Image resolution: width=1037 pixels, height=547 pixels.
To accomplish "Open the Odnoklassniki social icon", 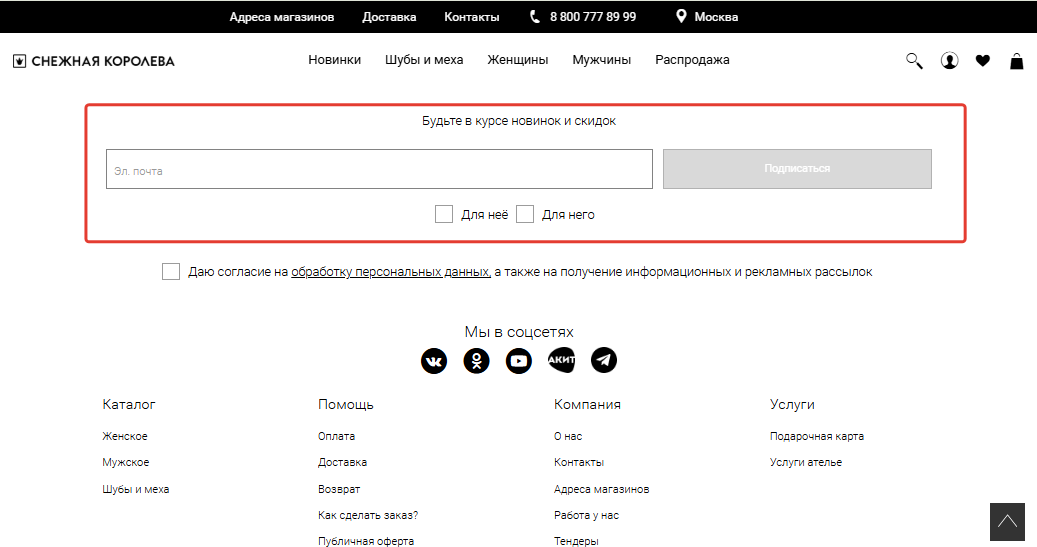I will (476, 360).
